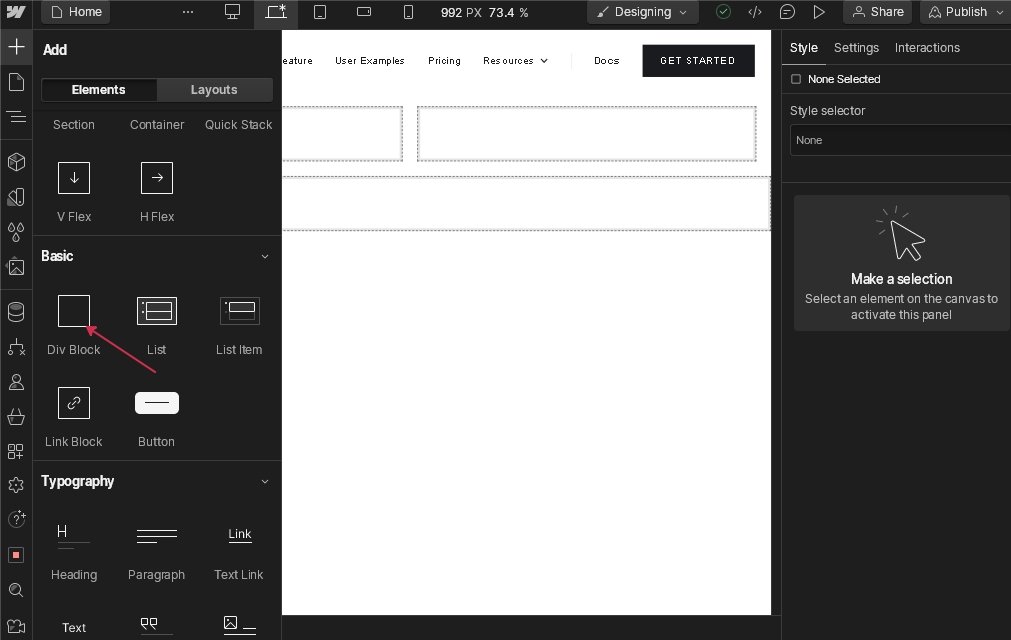Open the Pages panel in sidebar
The width and height of the screenshot is (1011, 640).
[x=16, y=82]
